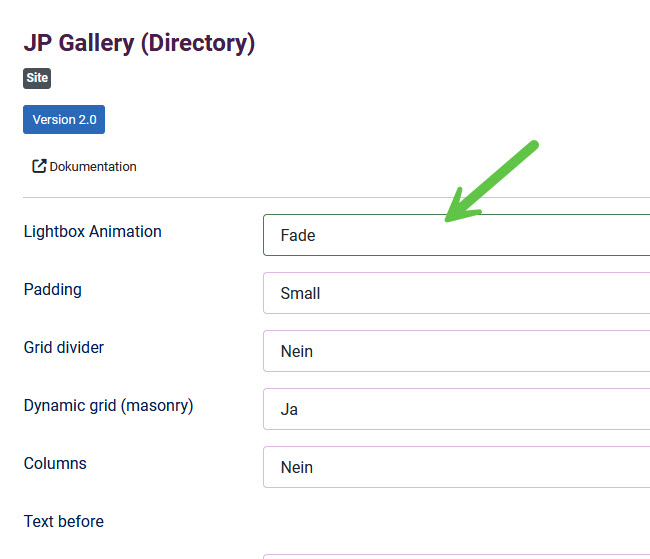
Task: Click the Padding field label
Action: pos(53,289)
